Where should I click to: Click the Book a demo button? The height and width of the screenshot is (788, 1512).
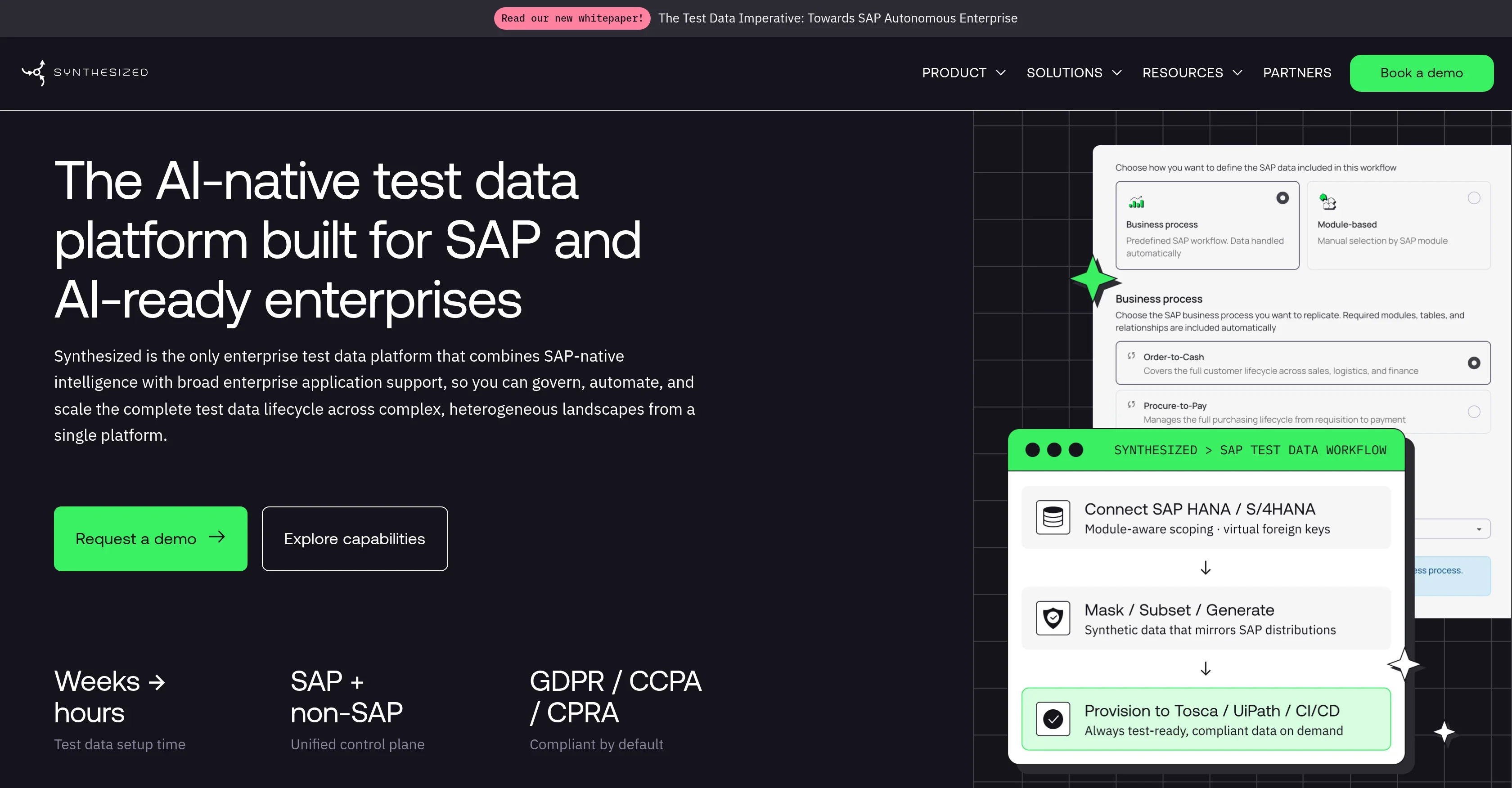(1421, 73)
